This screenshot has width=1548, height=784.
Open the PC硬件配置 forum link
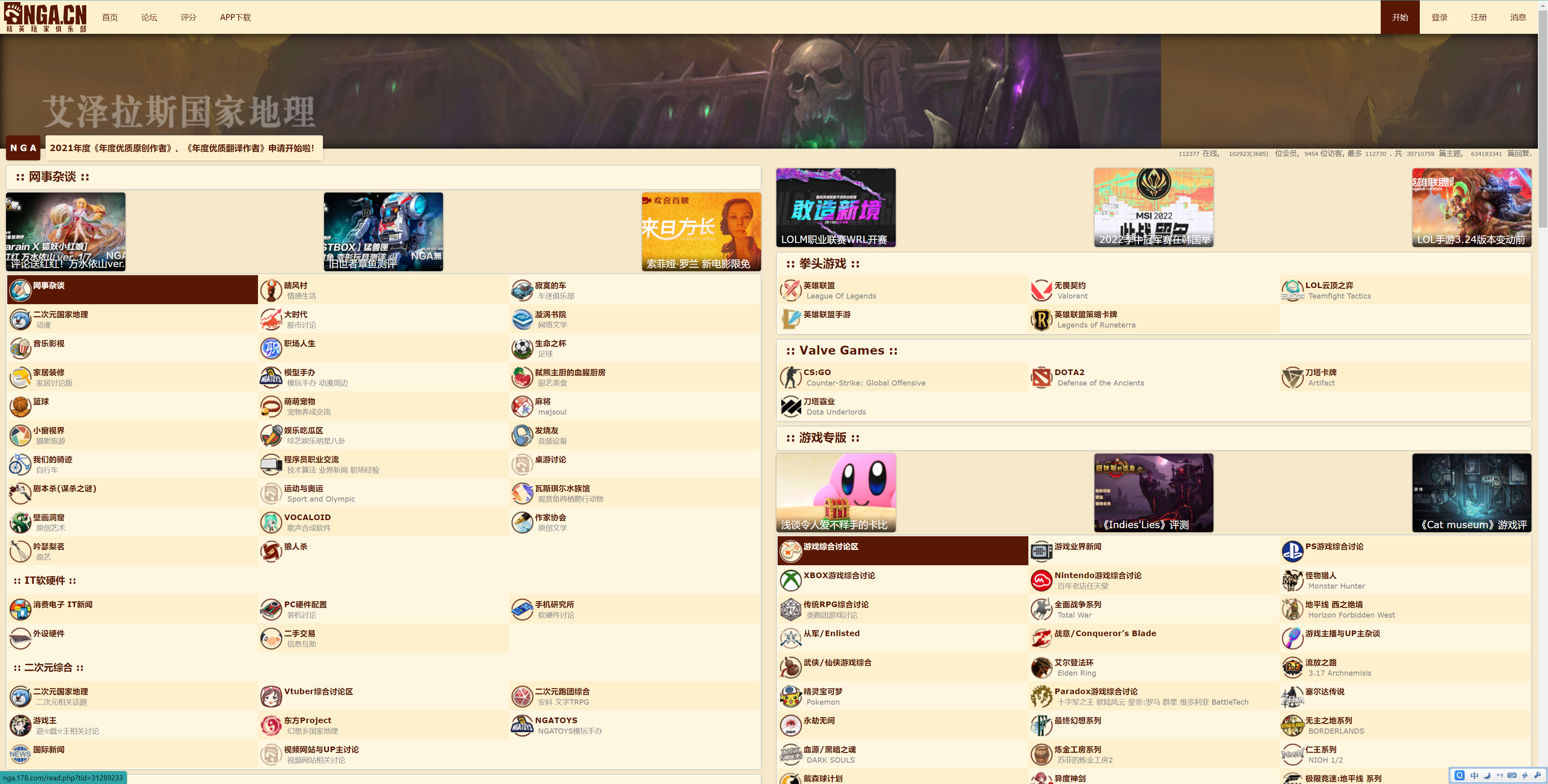point(305,604)
